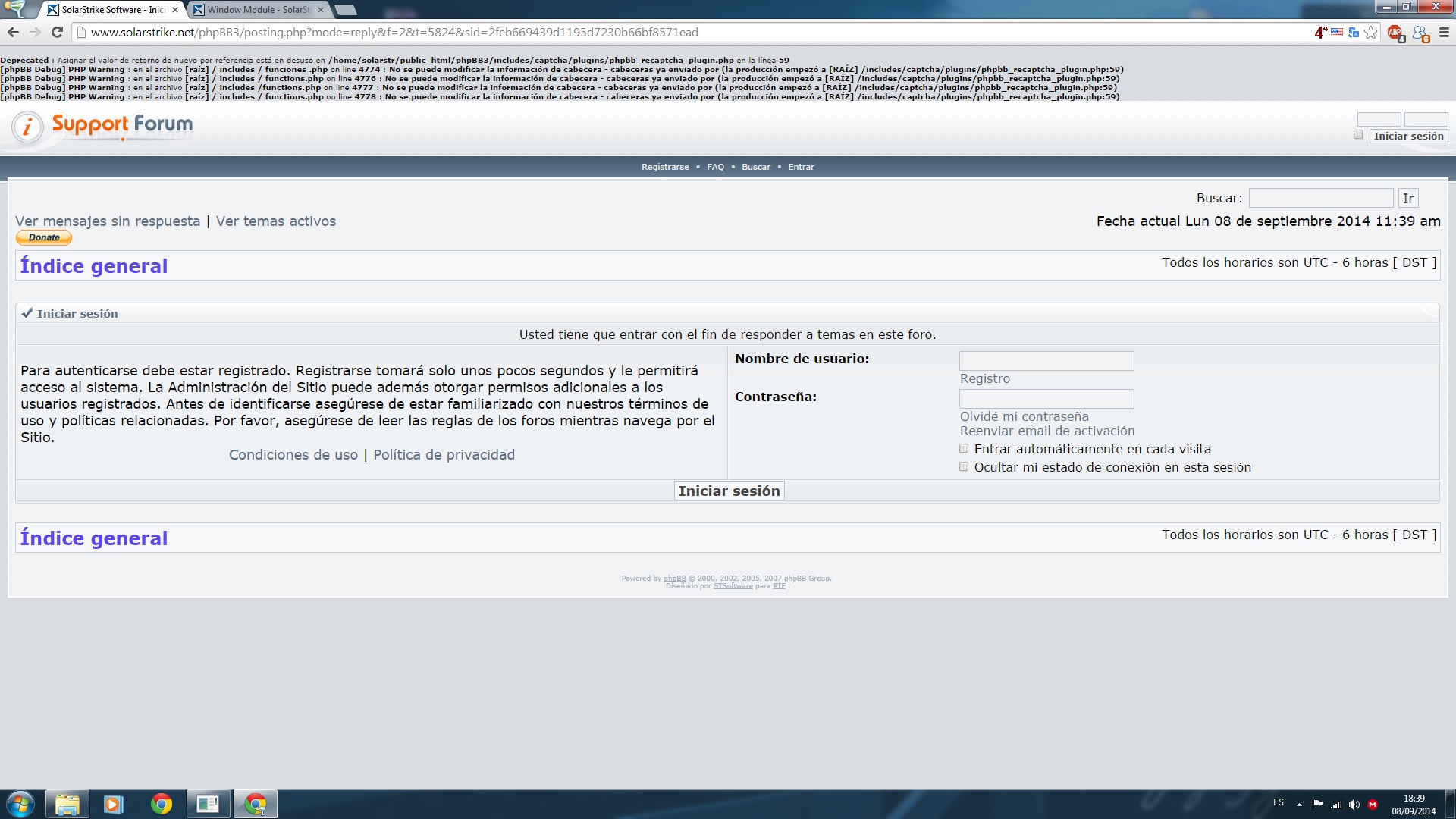Viewport: 1456px width, 819px height.
Task: Open the Adblock Plus extension icon
Action: (1395, 33)
